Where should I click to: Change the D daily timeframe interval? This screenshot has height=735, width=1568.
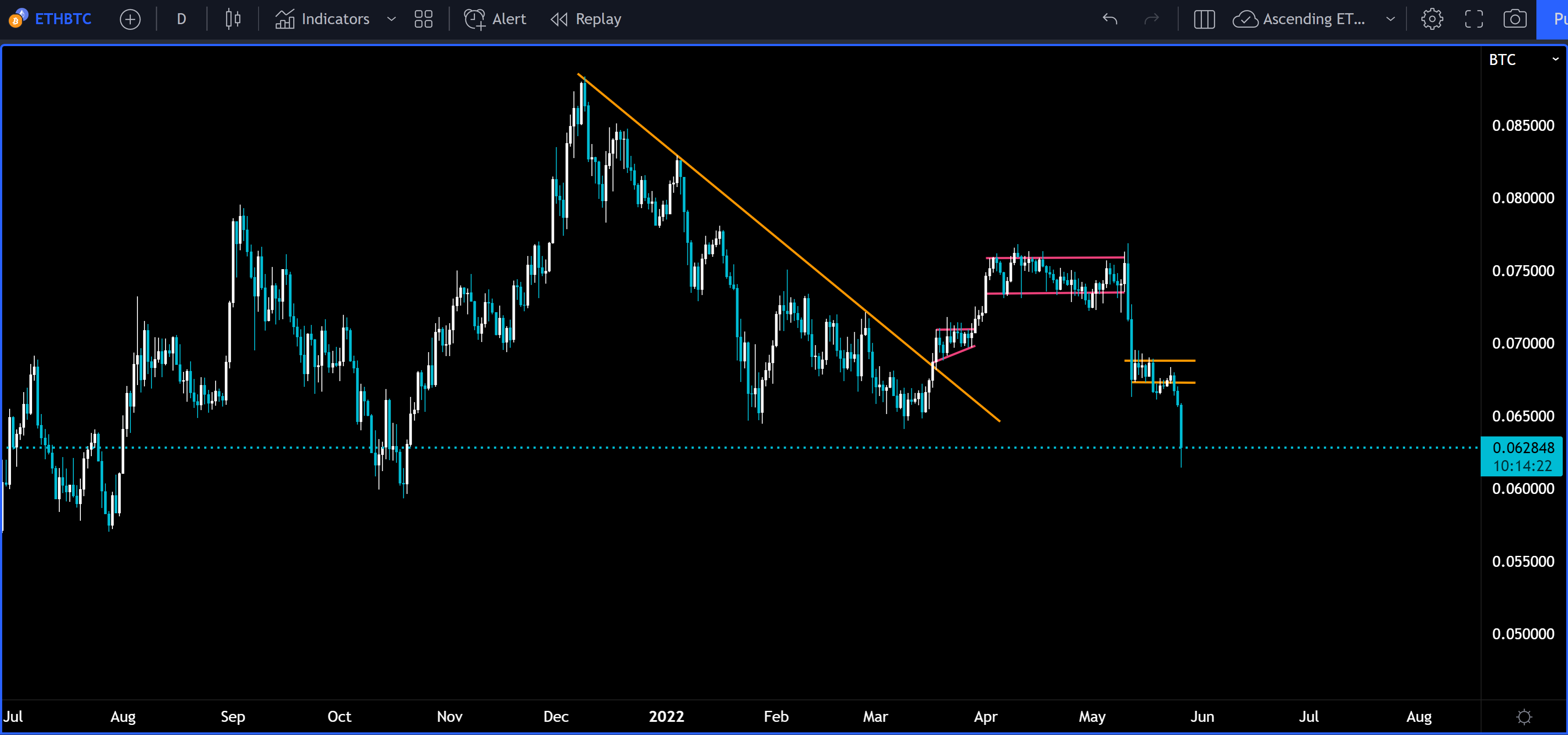tap(181, 19)
